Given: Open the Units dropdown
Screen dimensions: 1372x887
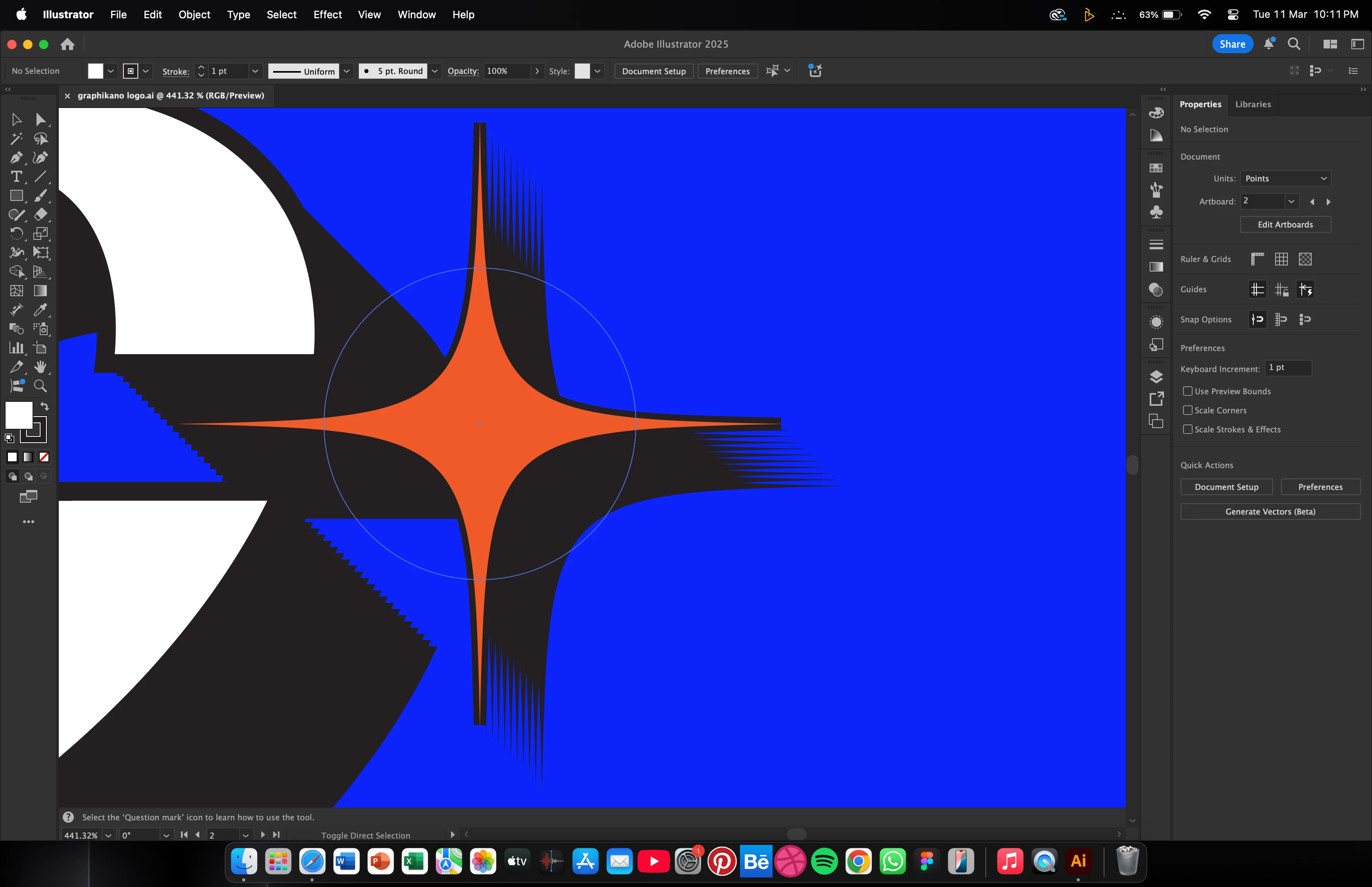Looking at the screenshot, I should click(x=1285, y=179).
